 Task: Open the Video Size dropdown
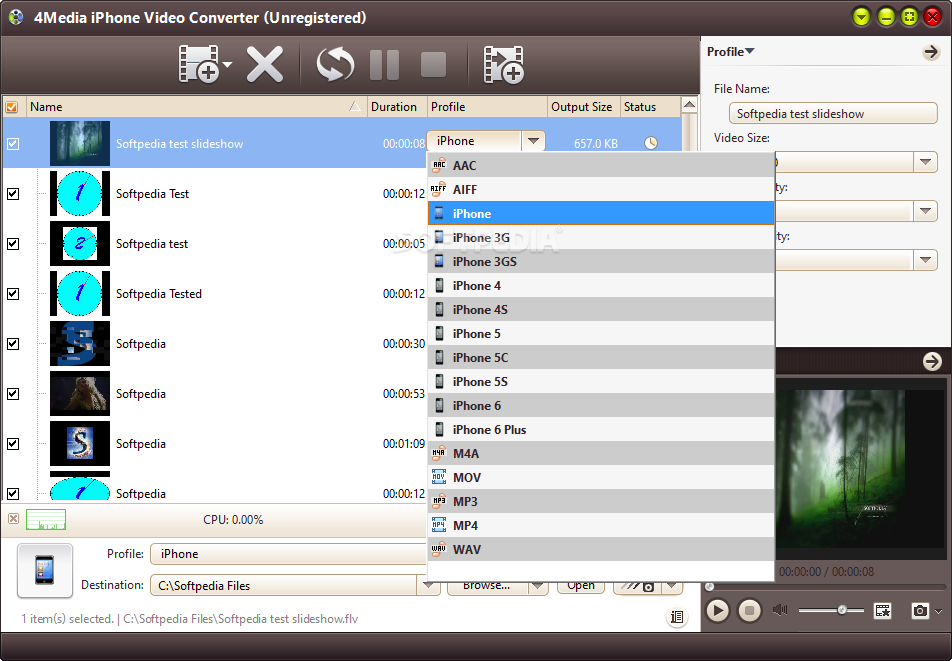925,162
